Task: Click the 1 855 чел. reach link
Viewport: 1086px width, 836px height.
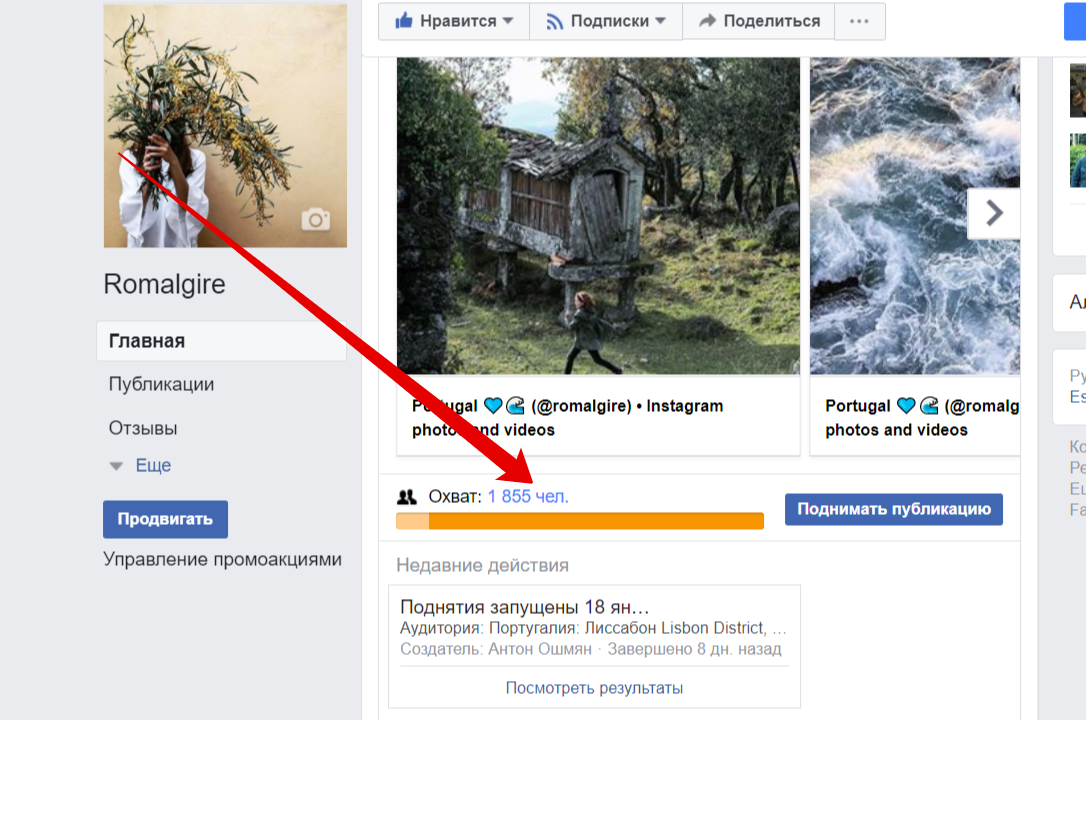Action: coord(528,497)
